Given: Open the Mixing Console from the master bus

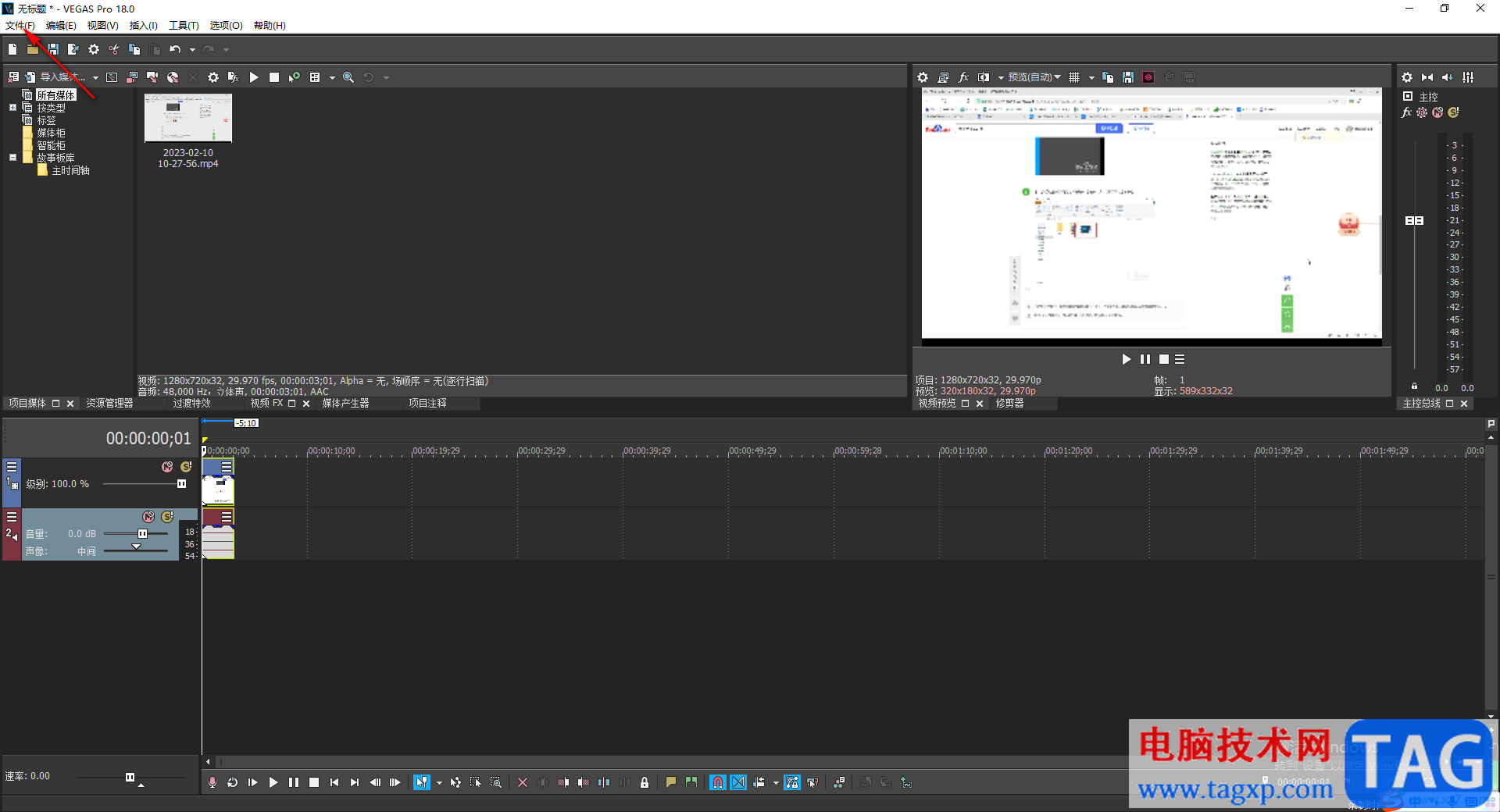Looking at the screenshot, I should tap(1468, 77).
